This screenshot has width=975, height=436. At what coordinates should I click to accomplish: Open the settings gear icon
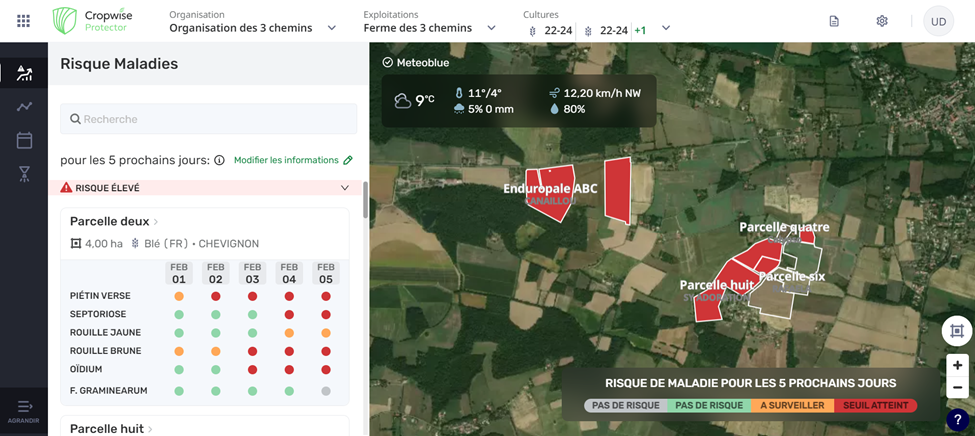881,21
